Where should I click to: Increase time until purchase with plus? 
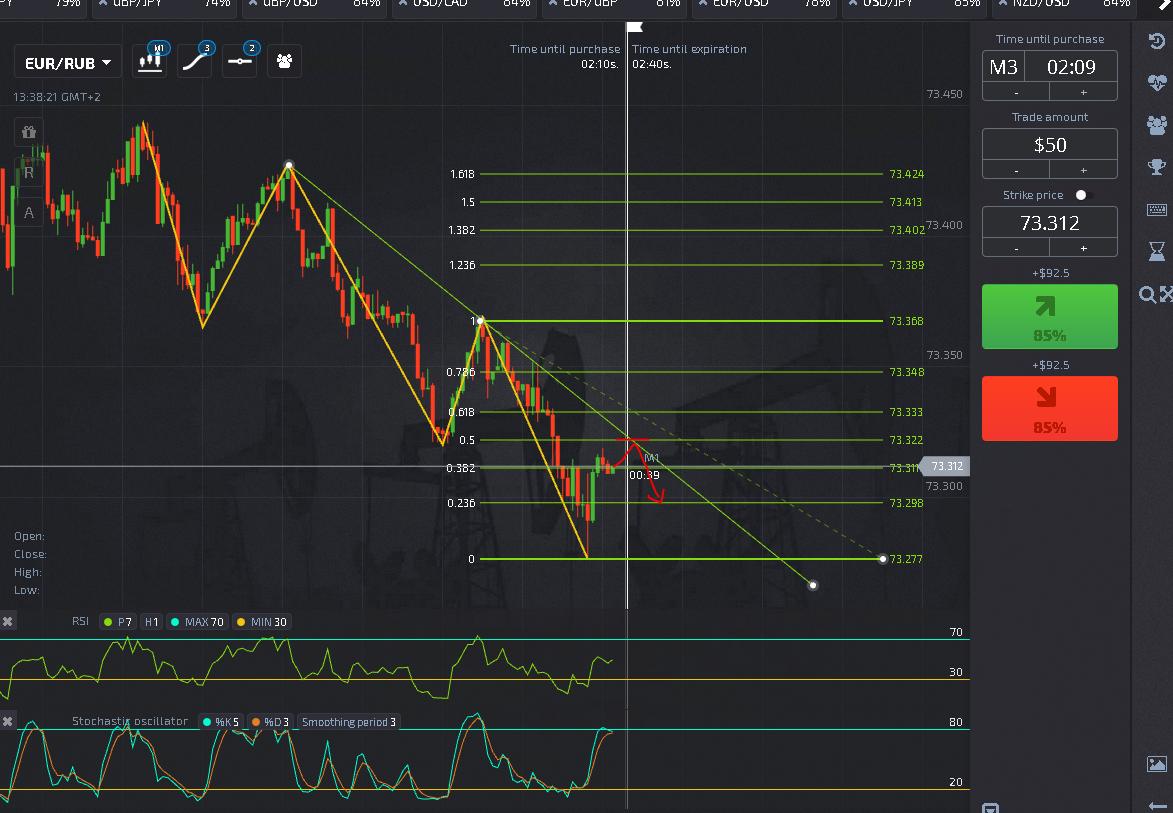tap(1083, 92)
